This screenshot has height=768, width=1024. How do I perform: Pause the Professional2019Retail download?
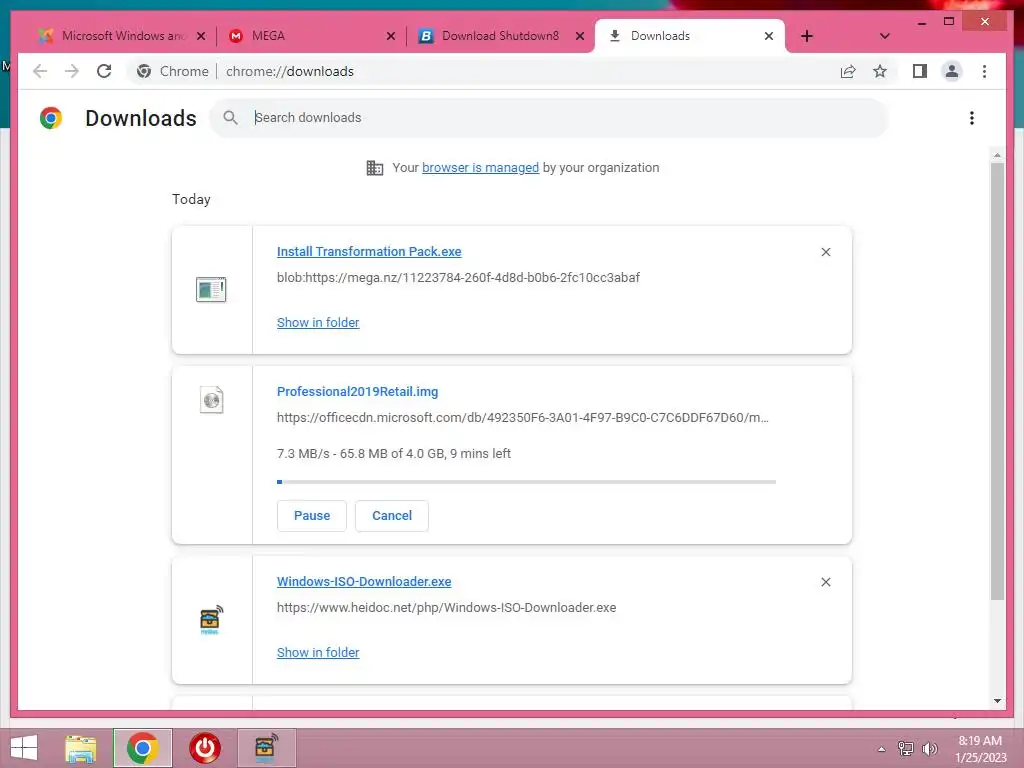pyautogui.click(x=312, y=515)
